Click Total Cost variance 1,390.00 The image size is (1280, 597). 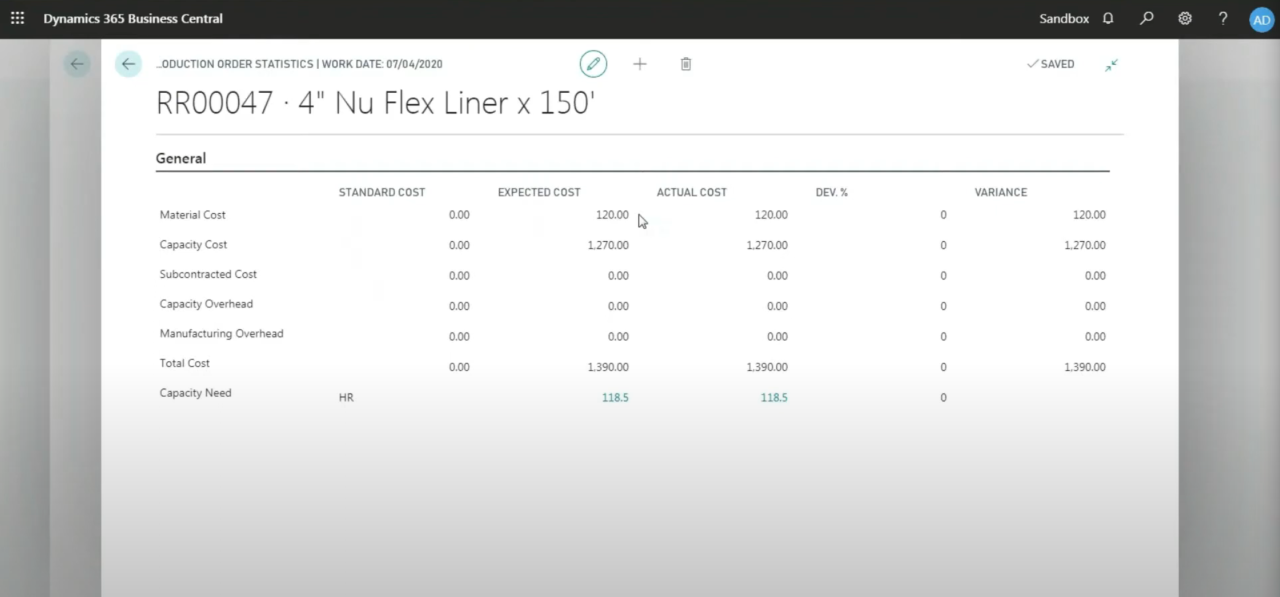(1085, 367)
